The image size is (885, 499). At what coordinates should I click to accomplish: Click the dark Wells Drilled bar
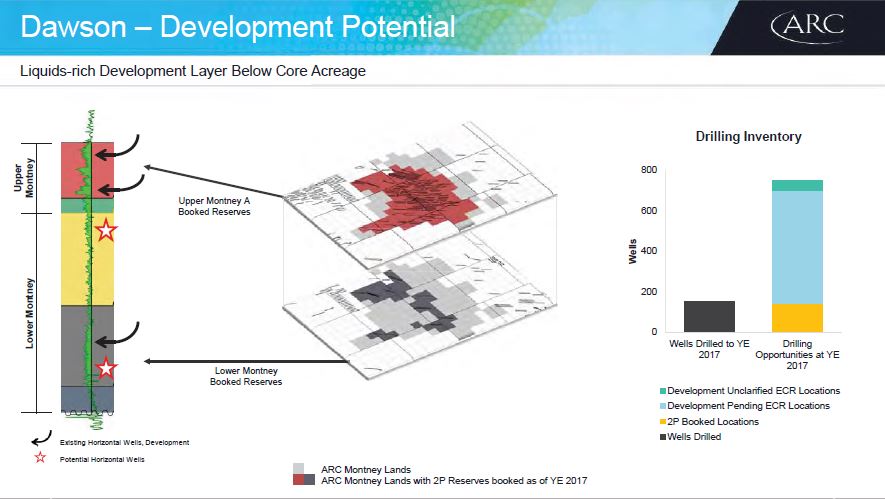[x=709, y=316]
